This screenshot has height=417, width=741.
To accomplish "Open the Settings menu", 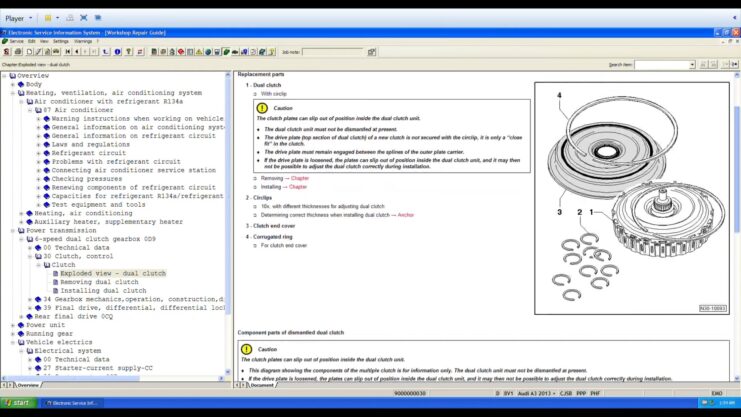I will 60,41.
